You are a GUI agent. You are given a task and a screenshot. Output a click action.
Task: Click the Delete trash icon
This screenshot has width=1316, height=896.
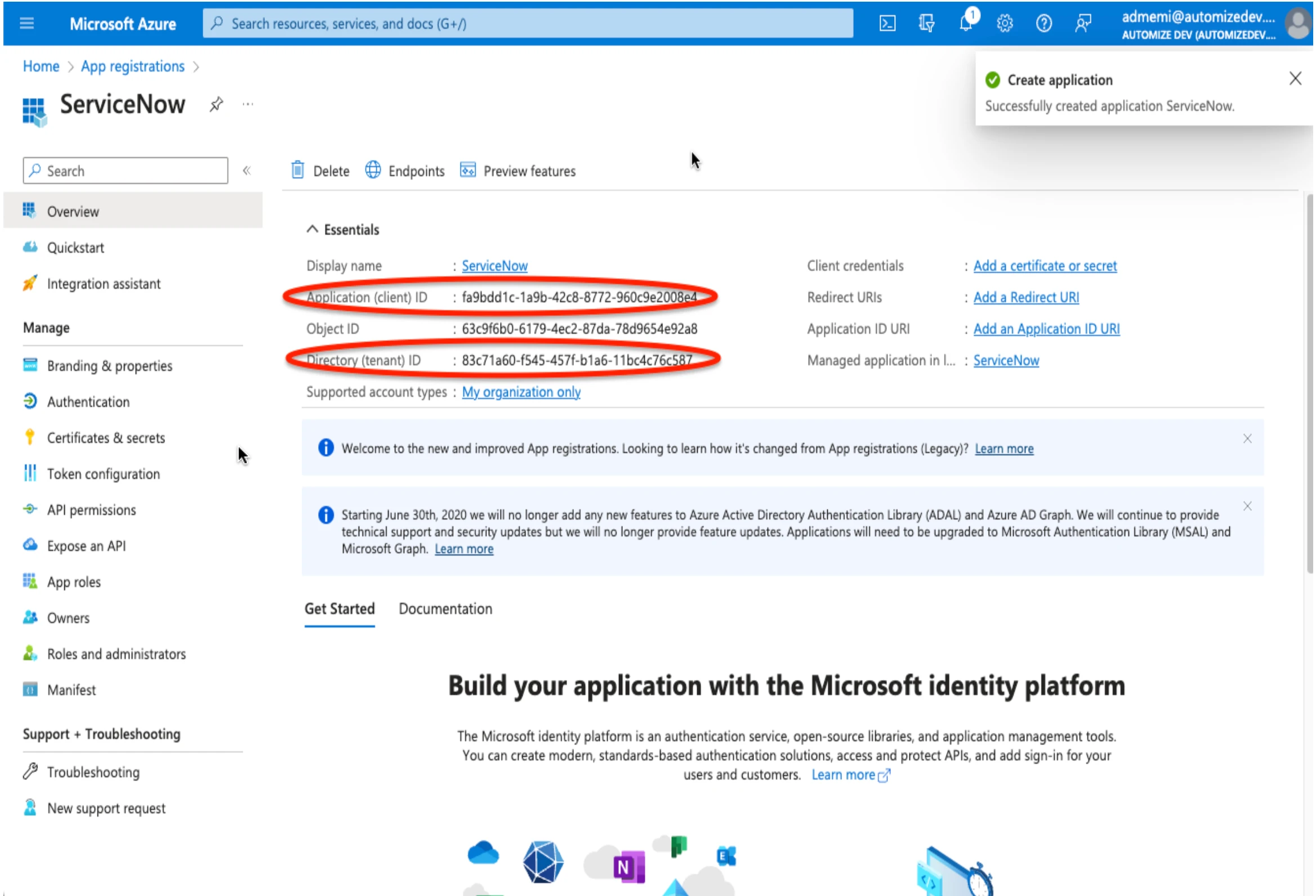tap(298, 171)
